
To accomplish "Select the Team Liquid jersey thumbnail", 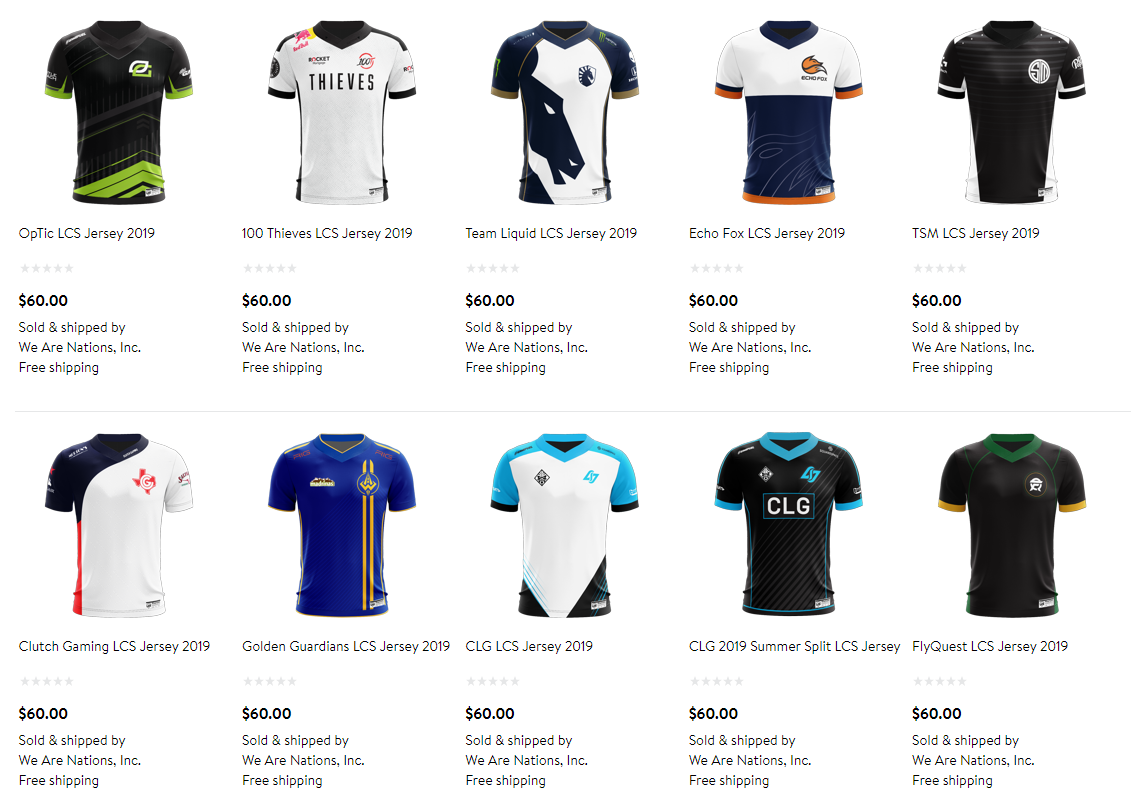I will point(565,113).
